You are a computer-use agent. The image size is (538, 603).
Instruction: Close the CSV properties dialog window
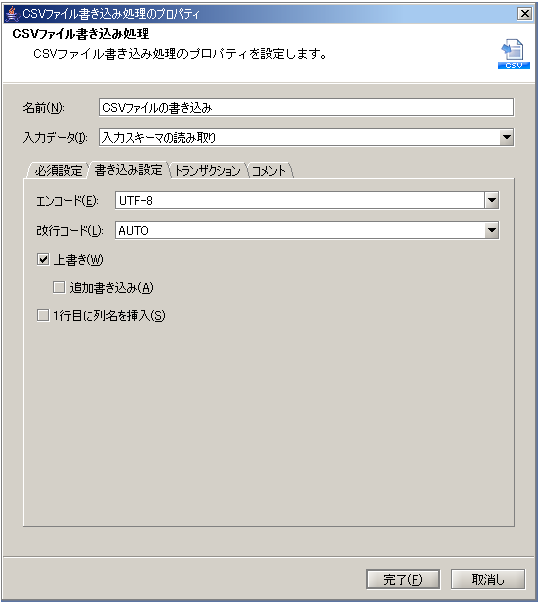click(525, 14)
